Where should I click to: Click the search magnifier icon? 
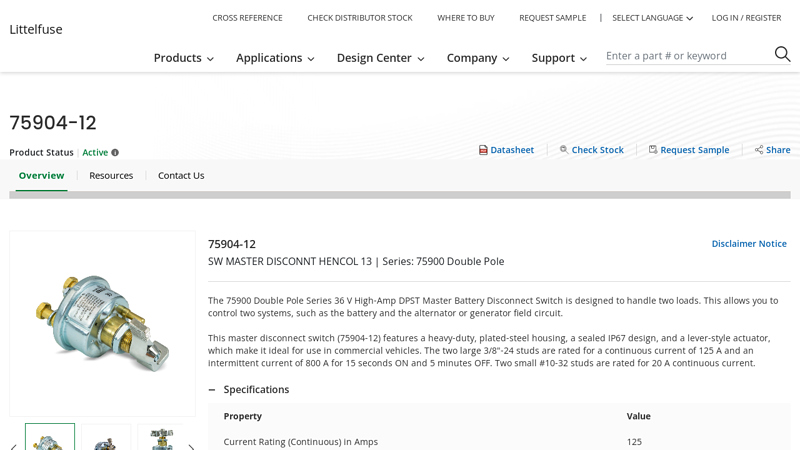[x=782, y=55]
